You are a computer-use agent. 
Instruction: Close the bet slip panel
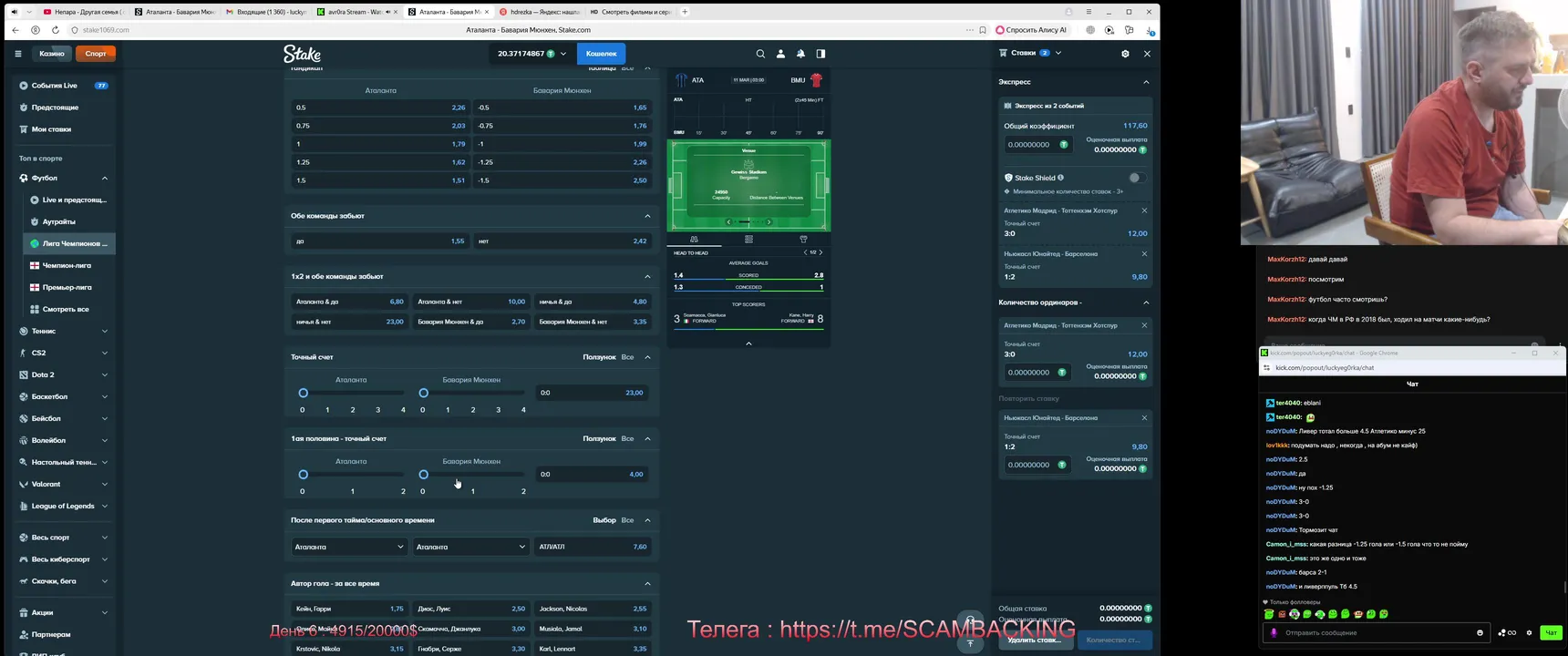[x=1147, y=54]
